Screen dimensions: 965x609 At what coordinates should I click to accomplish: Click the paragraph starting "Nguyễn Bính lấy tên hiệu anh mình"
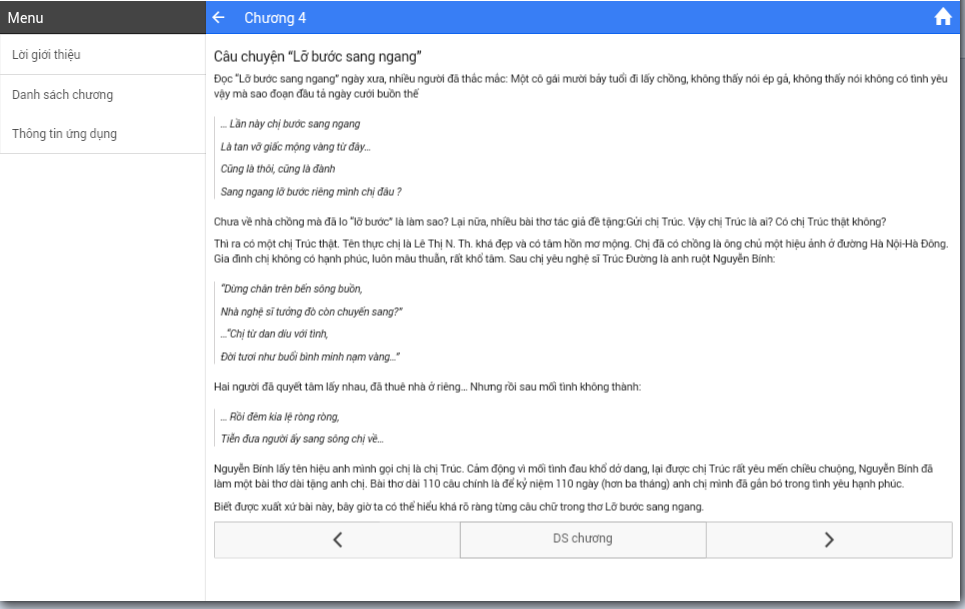574,476
